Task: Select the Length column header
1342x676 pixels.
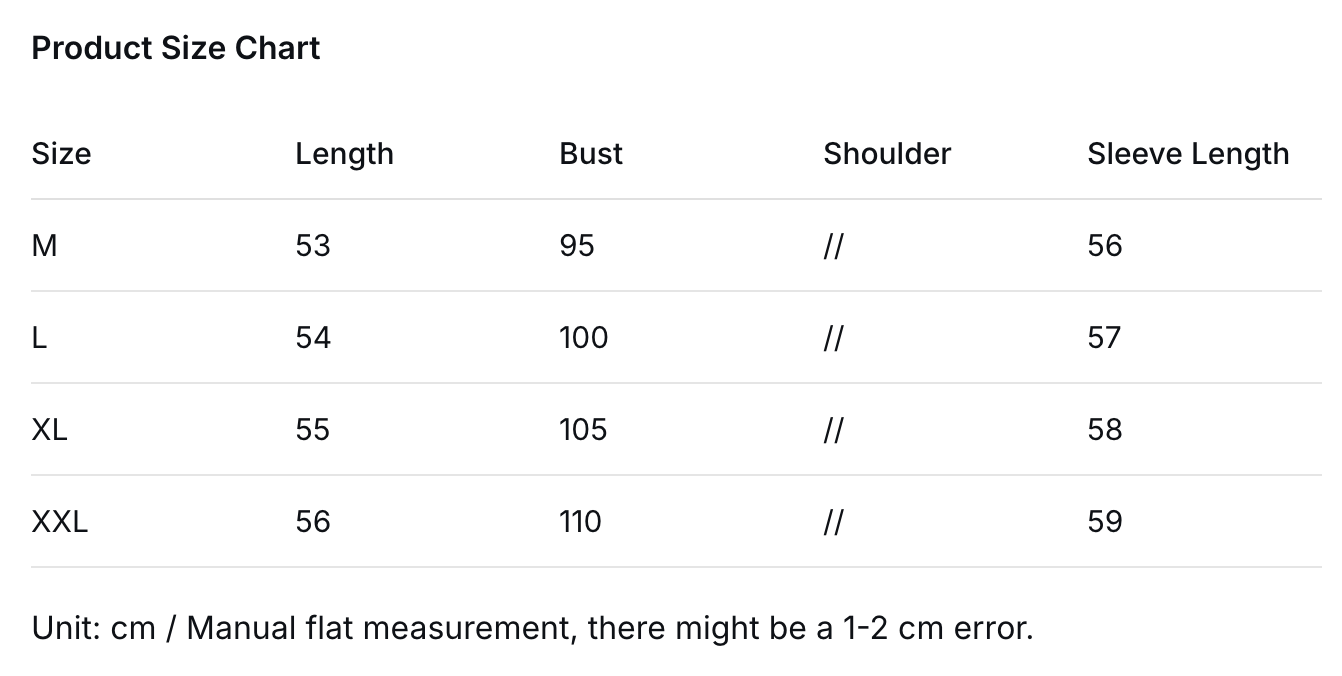Action: point(344,154)
